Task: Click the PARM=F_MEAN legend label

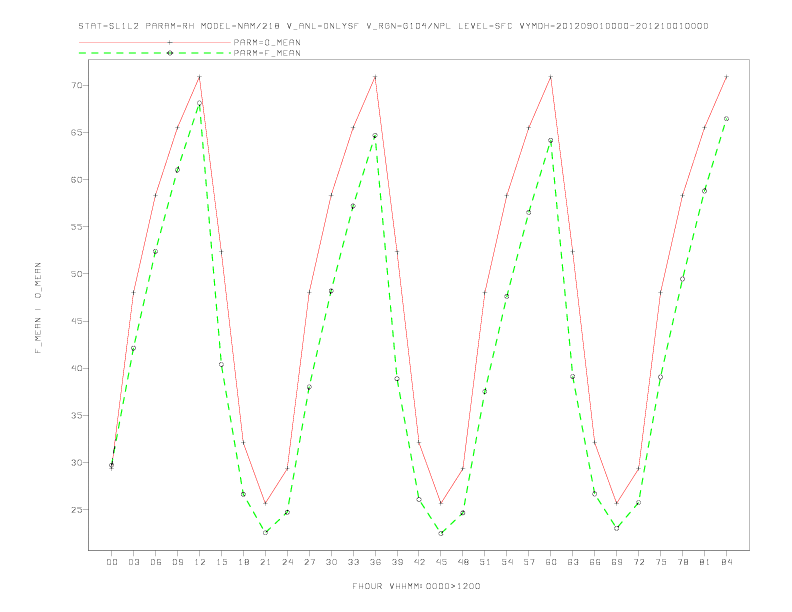Action: (x=267, y=53)
